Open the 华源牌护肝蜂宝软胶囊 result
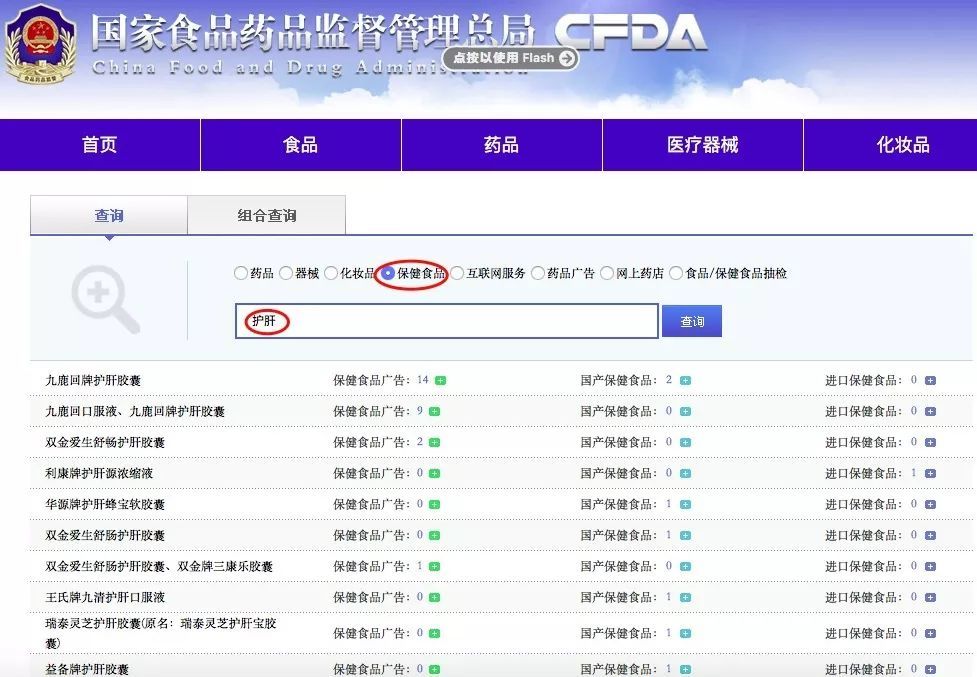 pyautogui.click(x=105, y=504)
